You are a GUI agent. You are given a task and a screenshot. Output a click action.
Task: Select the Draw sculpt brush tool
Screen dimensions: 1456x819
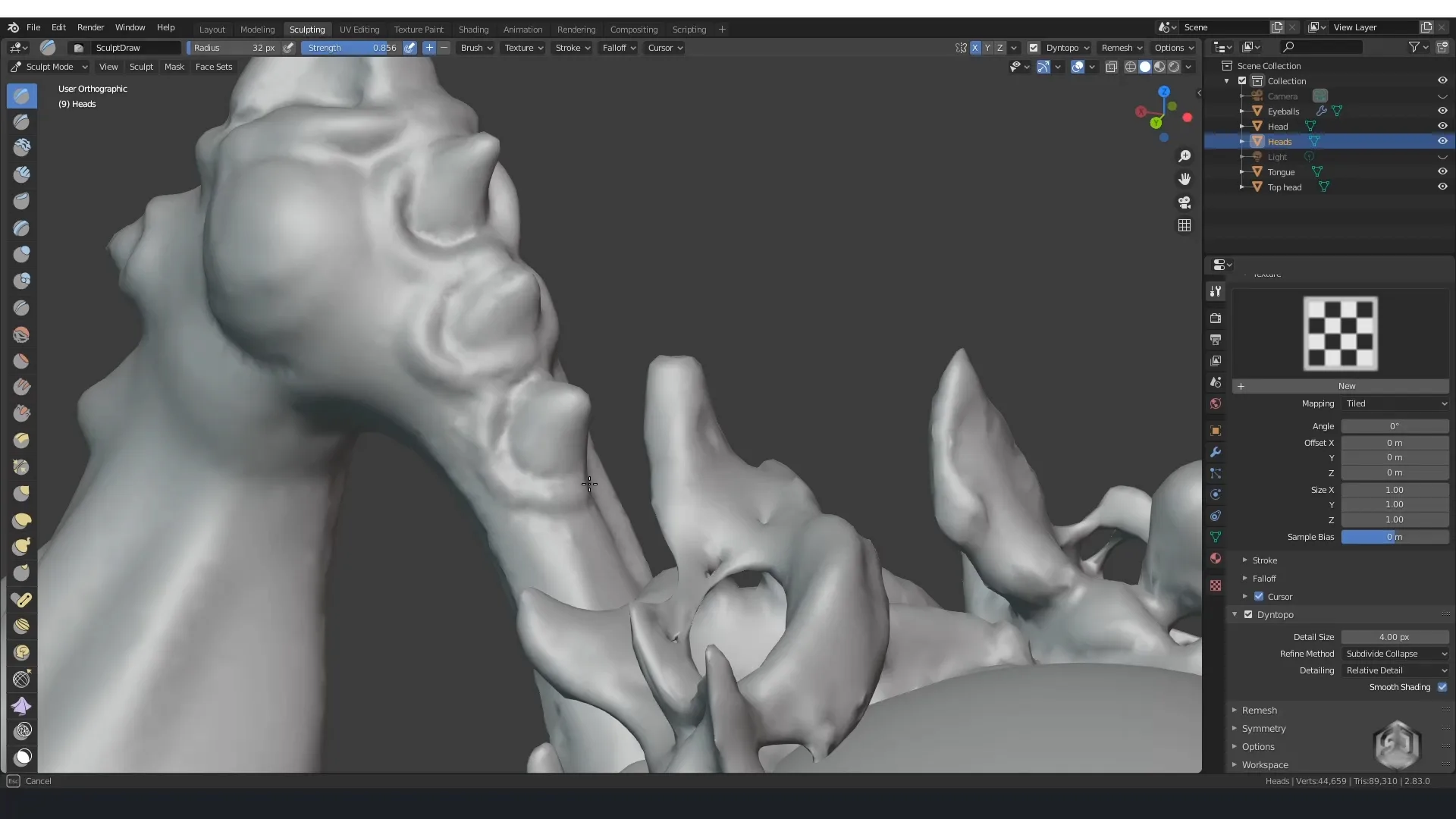click(22, 96)
